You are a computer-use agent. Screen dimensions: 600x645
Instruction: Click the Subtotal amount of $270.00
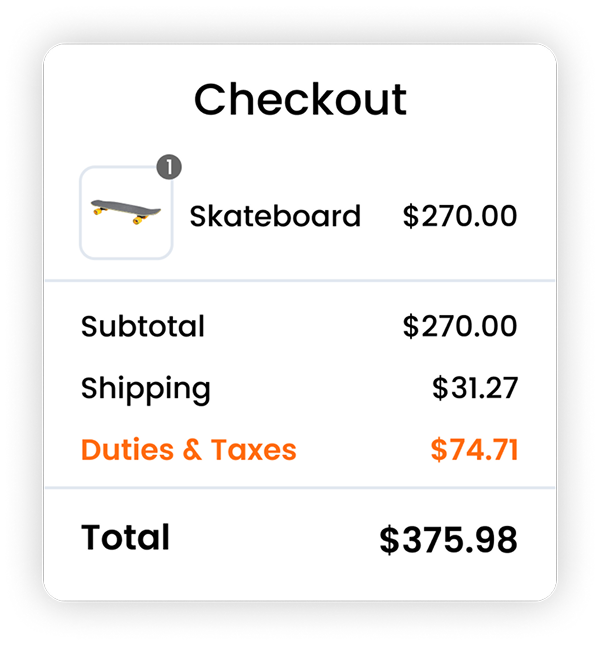tap(460, 326)
